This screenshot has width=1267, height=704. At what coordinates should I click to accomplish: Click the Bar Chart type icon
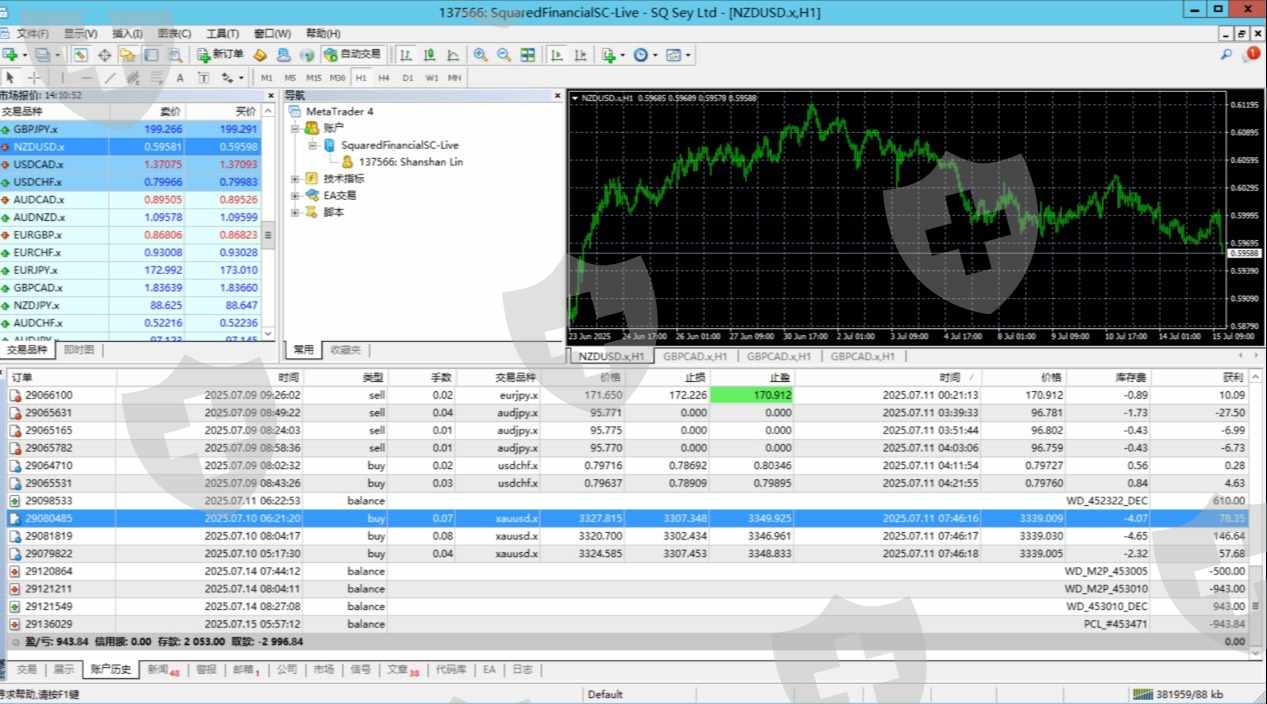[x=405, y=55]
